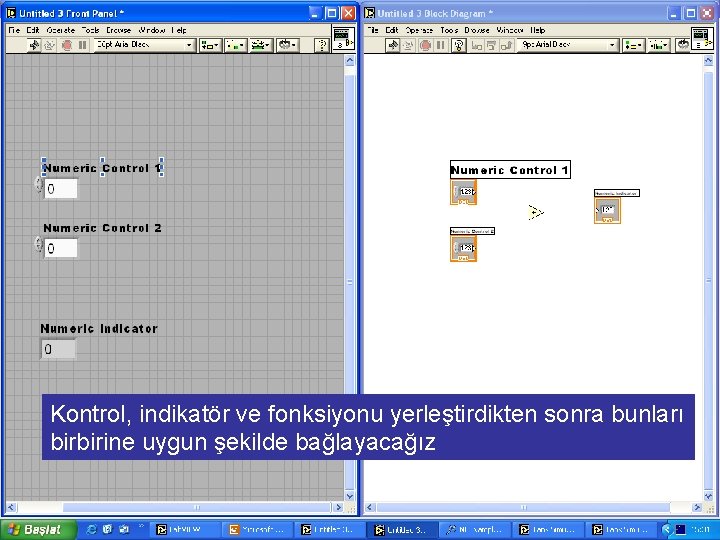Viewport: 720px width, 540px height.
Task: Select Numeric Control 1 terminal in Block Diagram
Action: [x=464, y=192]
